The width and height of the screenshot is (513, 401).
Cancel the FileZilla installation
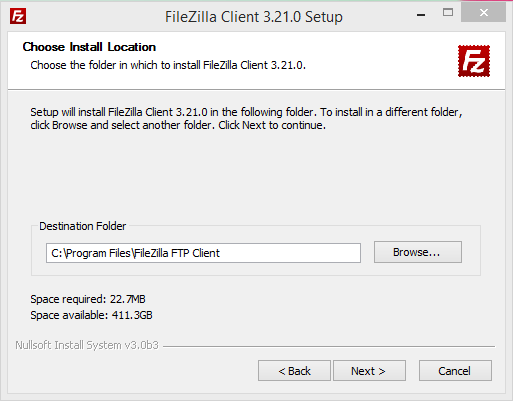pyautogui.click(x=455, y=370)
